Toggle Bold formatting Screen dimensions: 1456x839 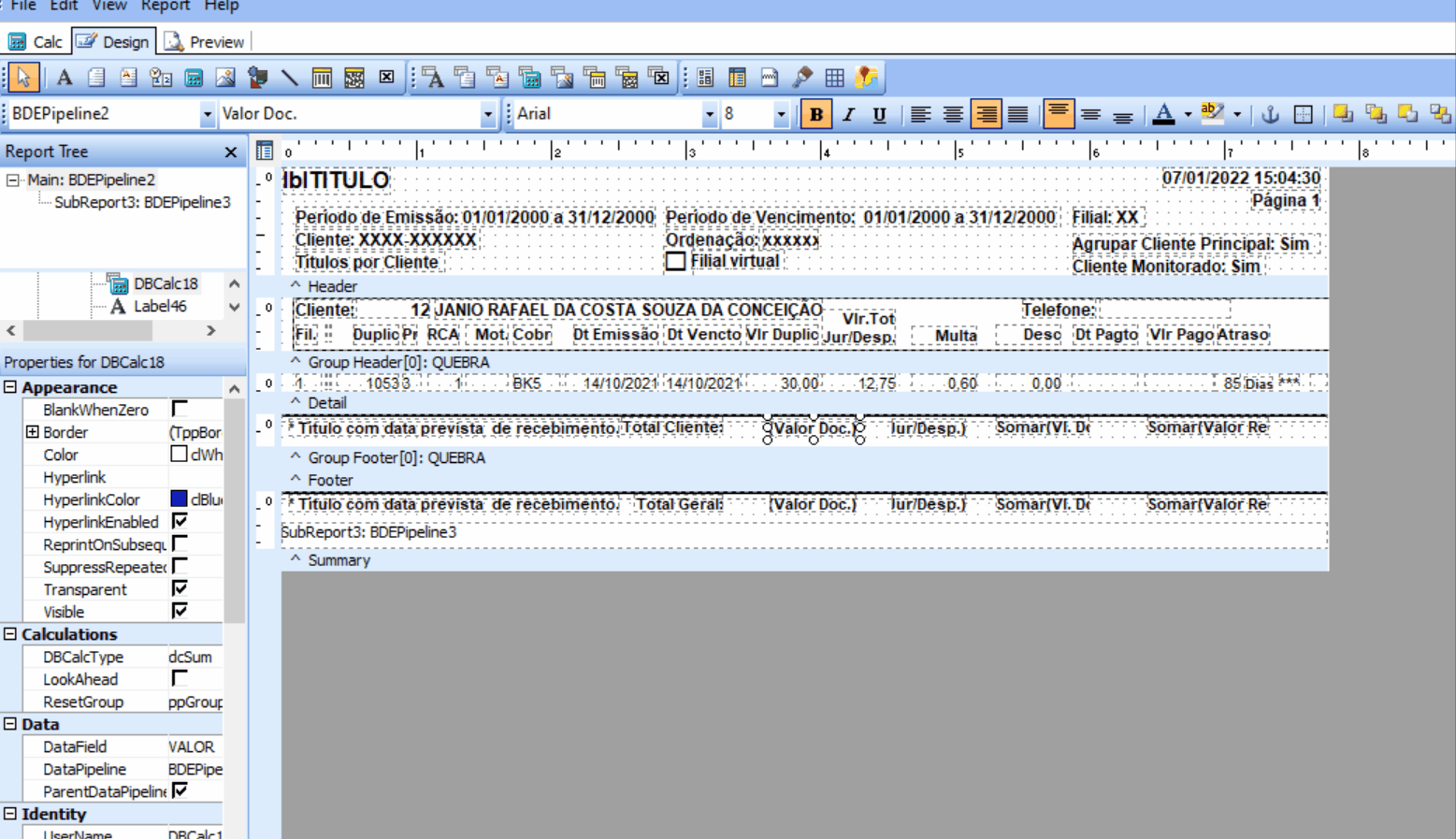coord(816,114)
